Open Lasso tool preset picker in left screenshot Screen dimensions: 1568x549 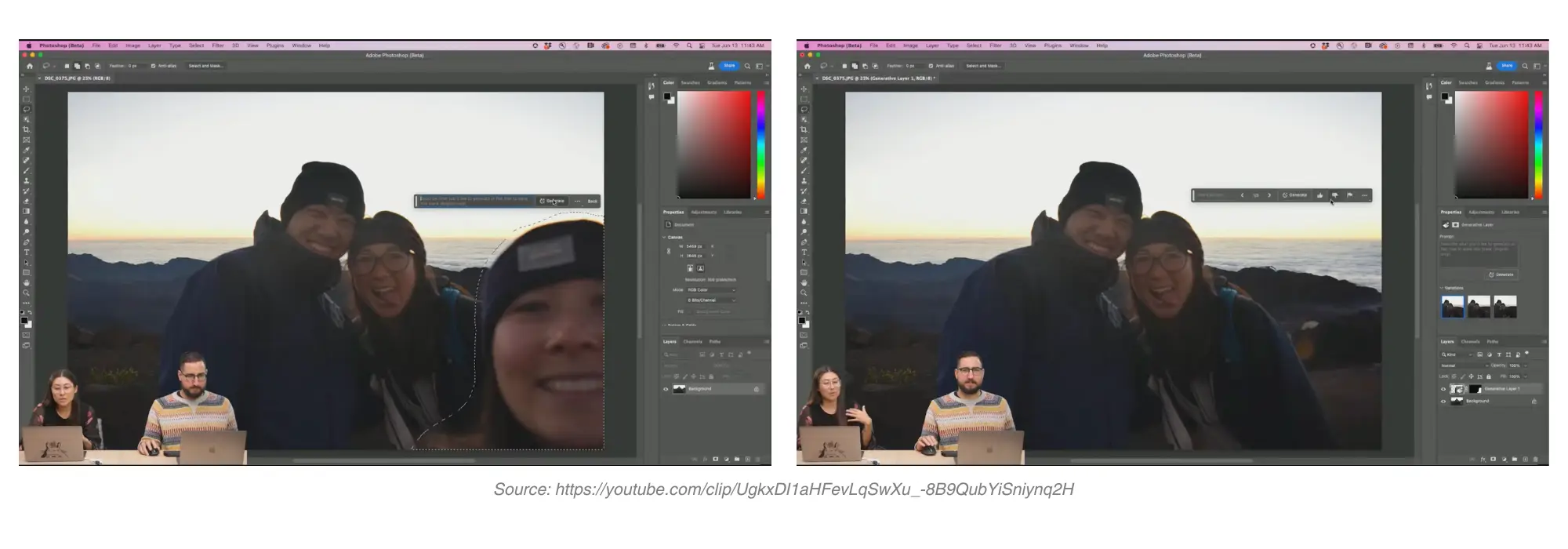[x=49, y=66]
